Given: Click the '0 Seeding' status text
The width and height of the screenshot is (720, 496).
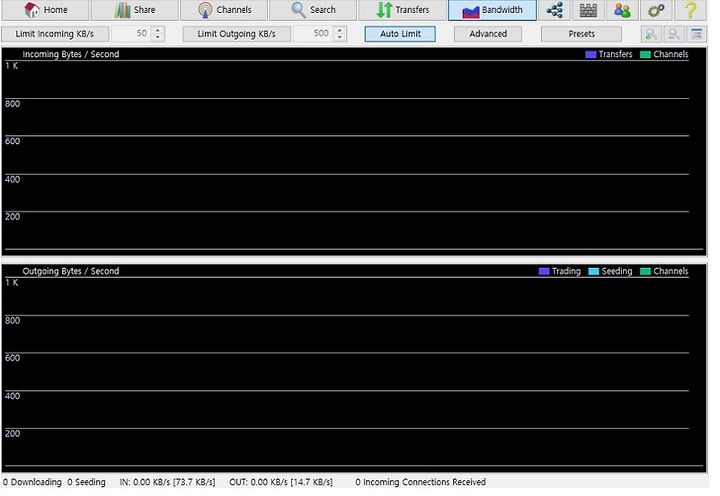Looking at the screenshot, I should point(86,482).
